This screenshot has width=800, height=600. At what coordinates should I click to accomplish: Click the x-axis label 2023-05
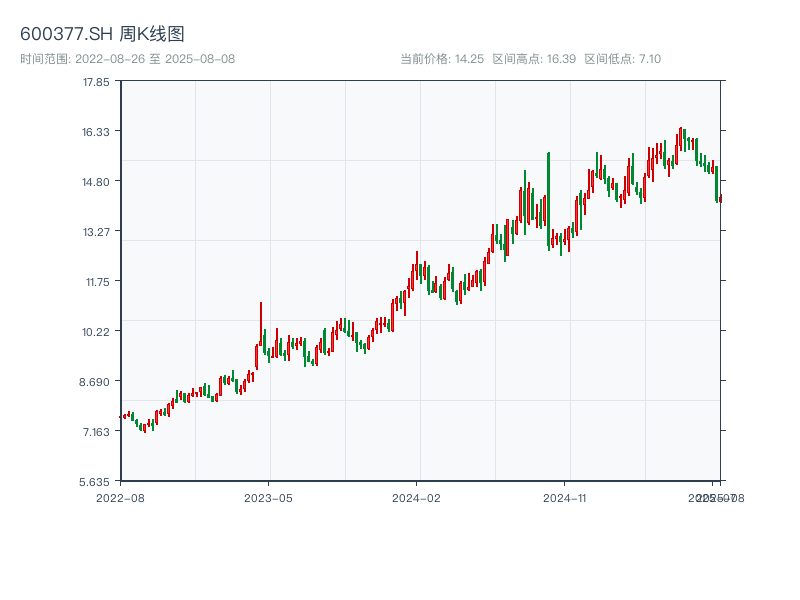268,498
